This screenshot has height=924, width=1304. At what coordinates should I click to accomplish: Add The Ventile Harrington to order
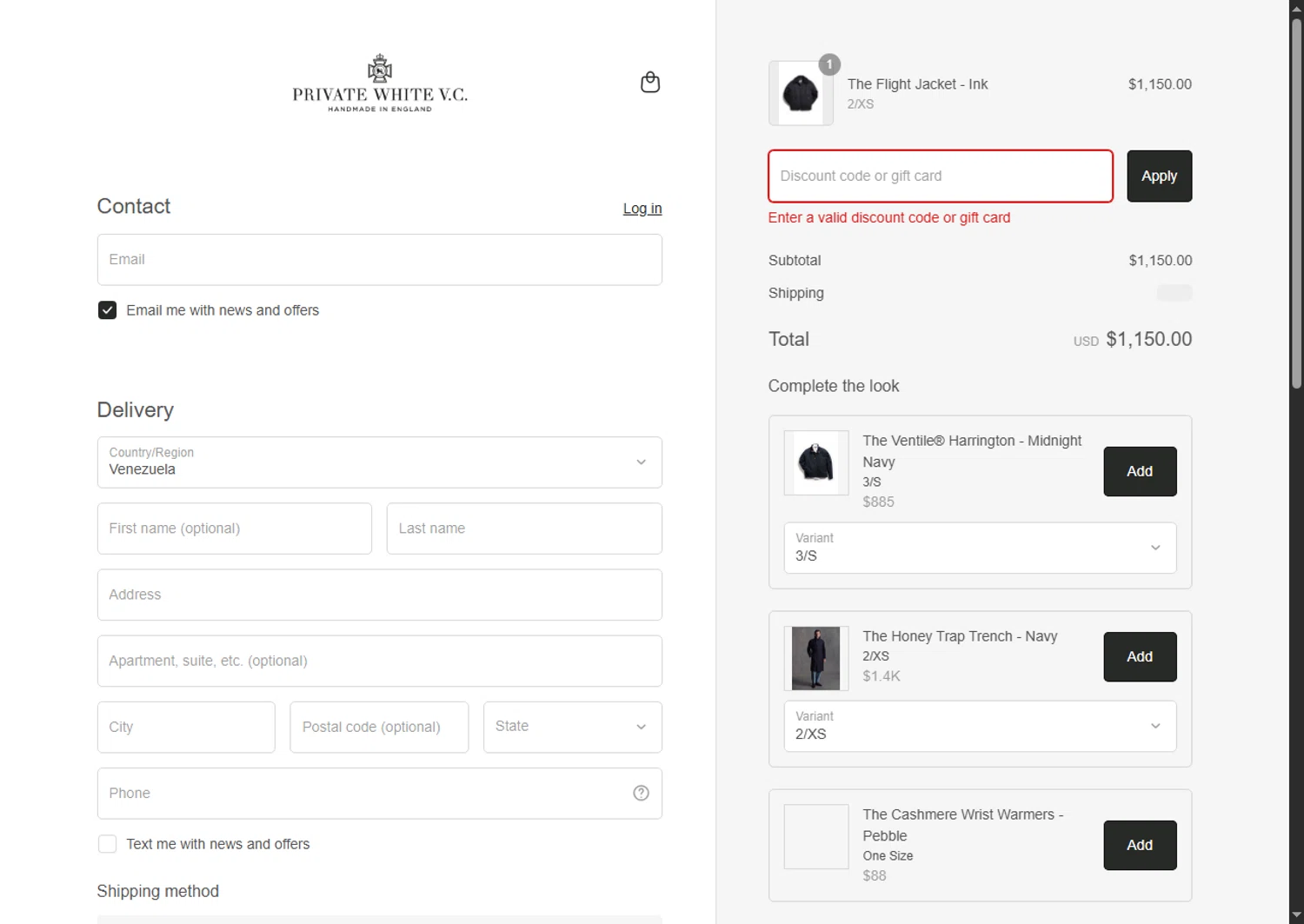pyautogui.click(x=1140, y=471)
